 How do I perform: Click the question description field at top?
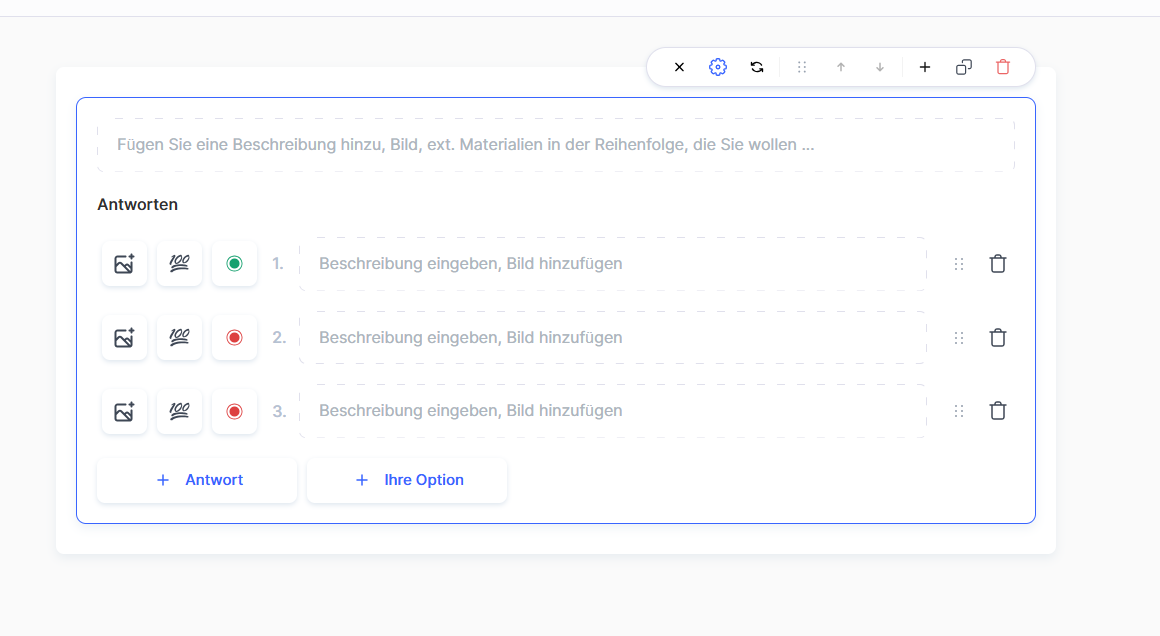coord(555,145)
